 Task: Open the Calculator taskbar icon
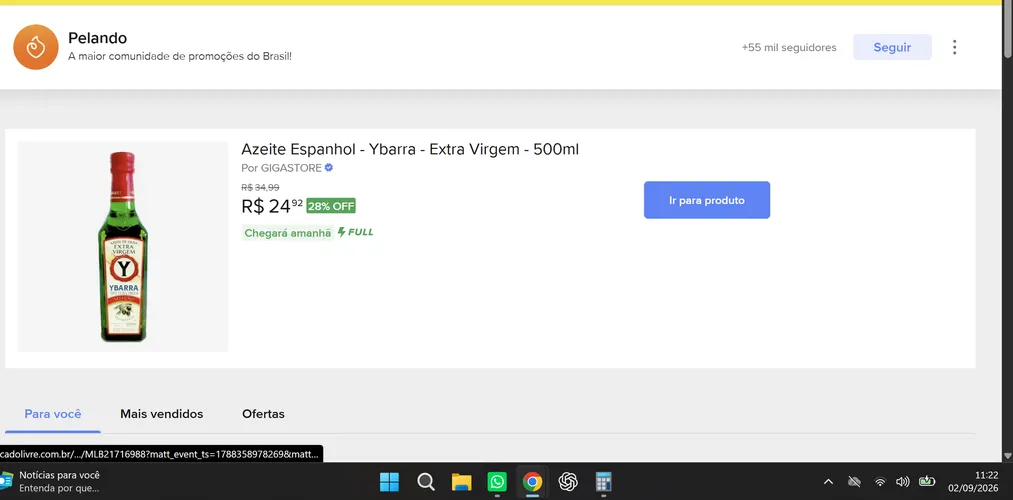pos(603,482)
